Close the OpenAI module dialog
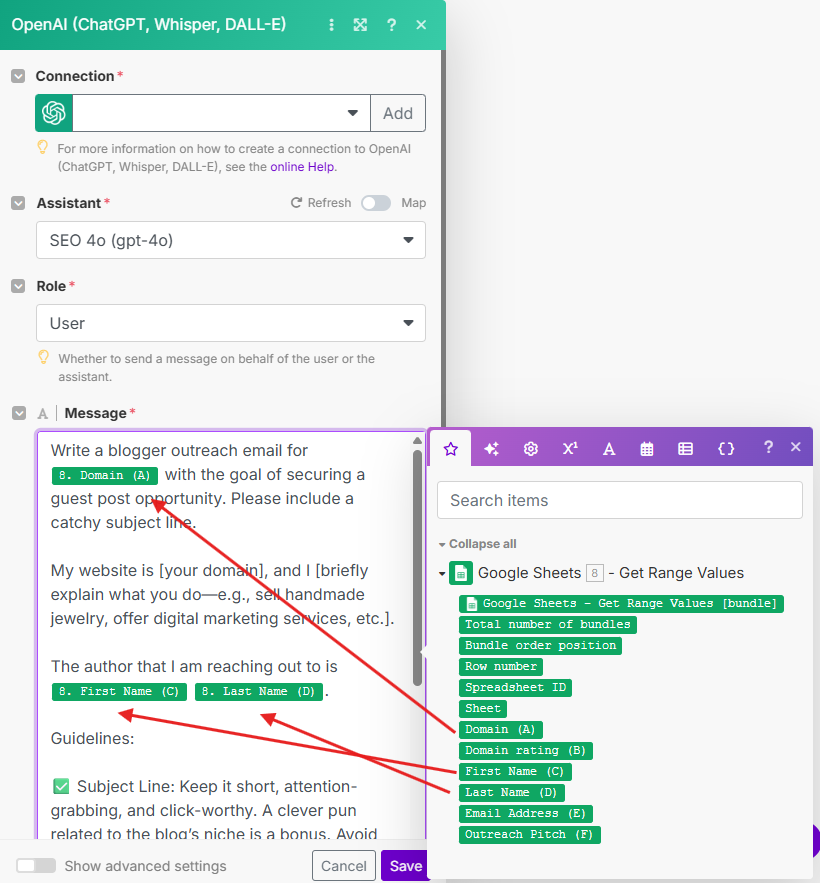 [421, 25]
